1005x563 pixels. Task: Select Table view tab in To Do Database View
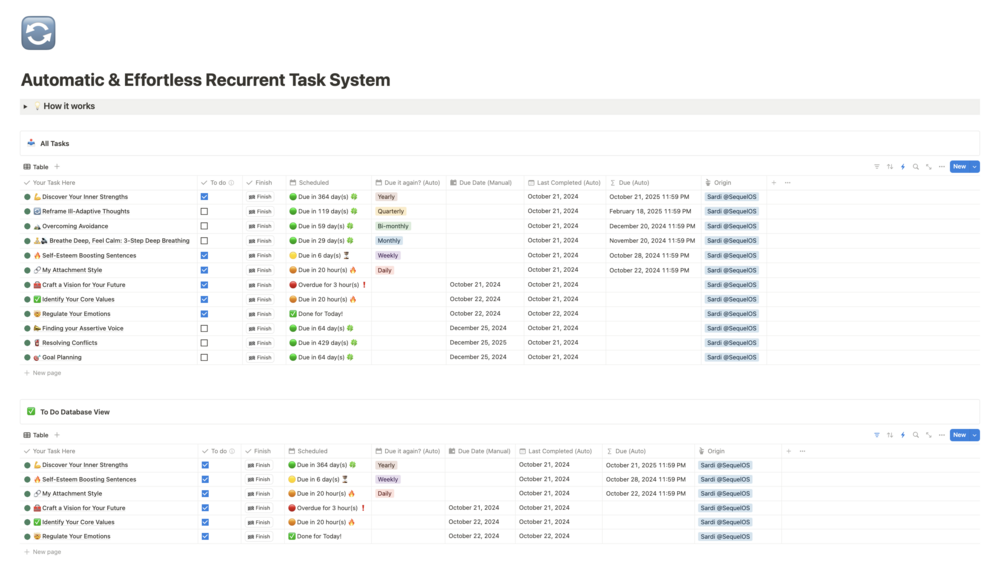coord(36,435)
